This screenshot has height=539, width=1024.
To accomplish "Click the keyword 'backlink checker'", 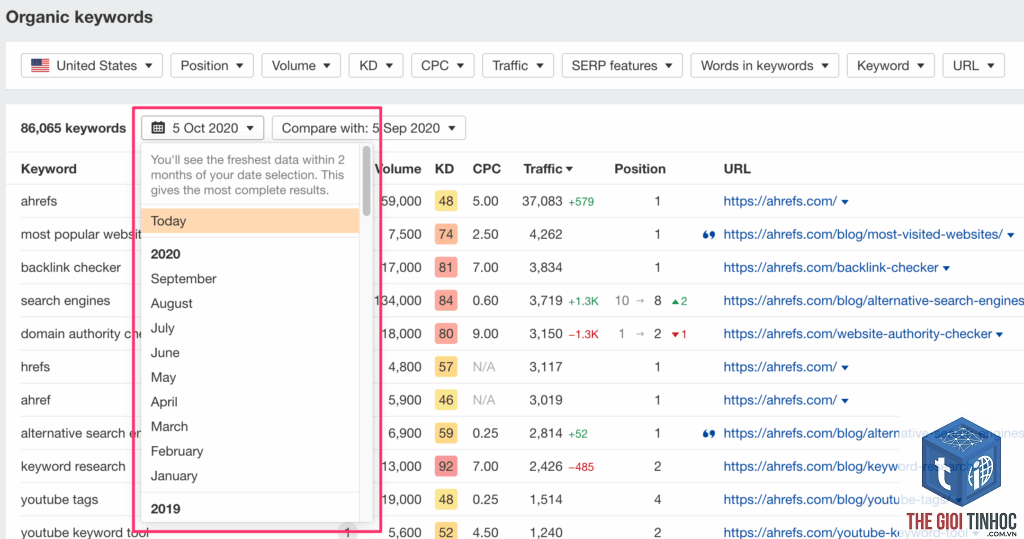I will click(71, 268).
